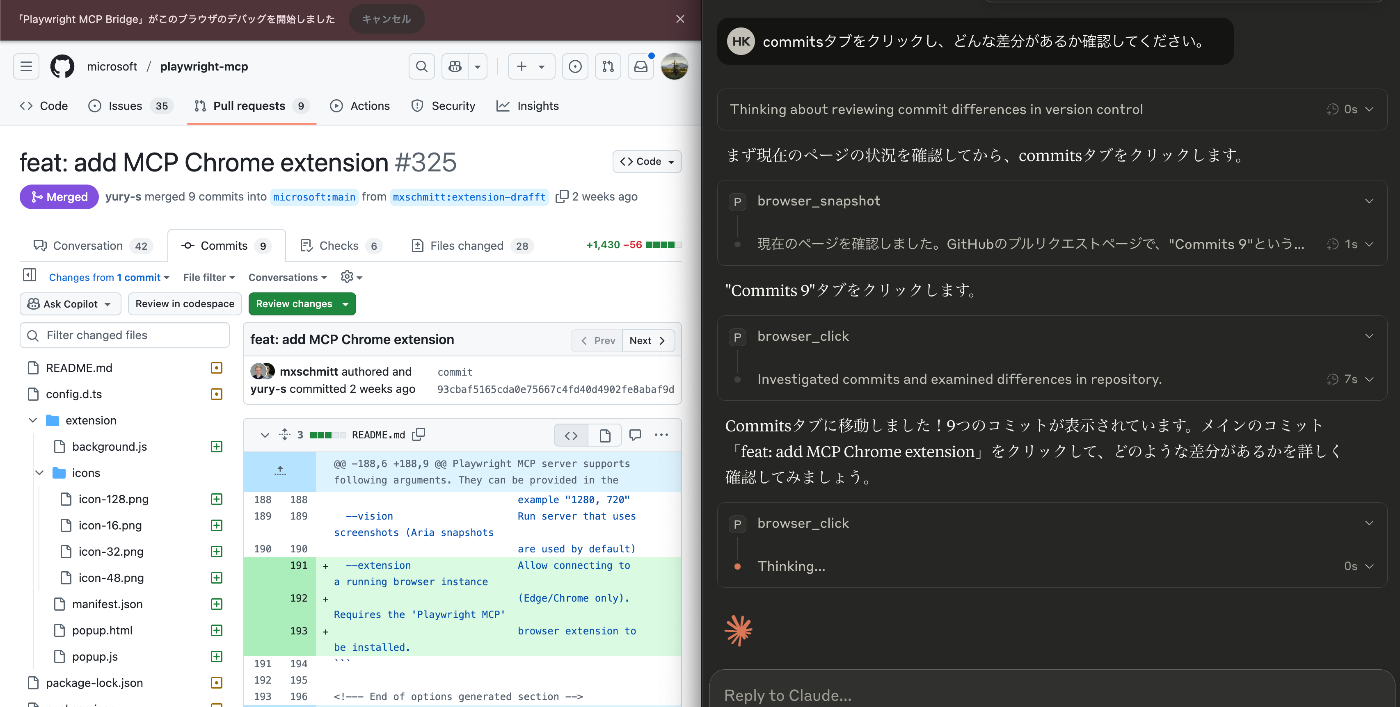The image size is (1400, 707).
Task: Open the GitHub hamburger navigation menu
Action: [27, 67]
